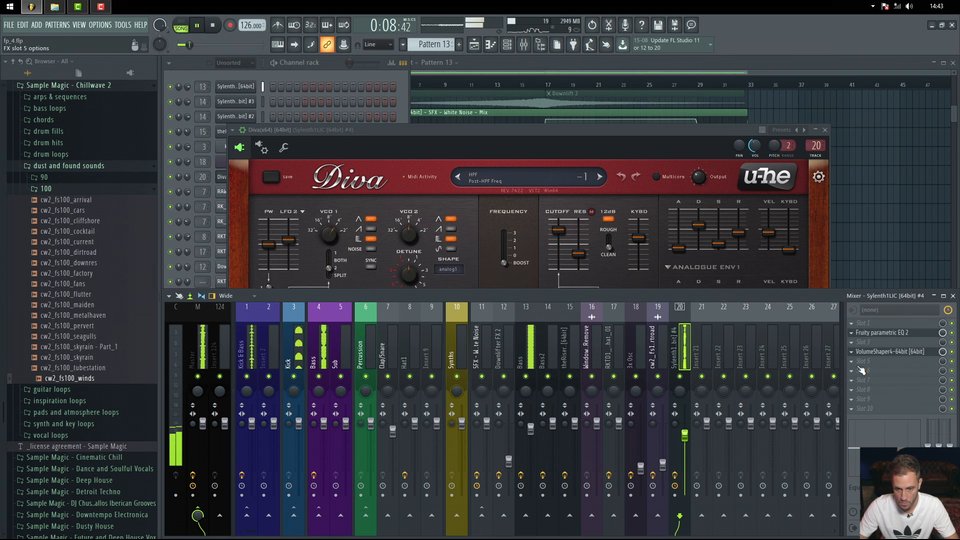Click the metronome icon

tap(277, 25)
